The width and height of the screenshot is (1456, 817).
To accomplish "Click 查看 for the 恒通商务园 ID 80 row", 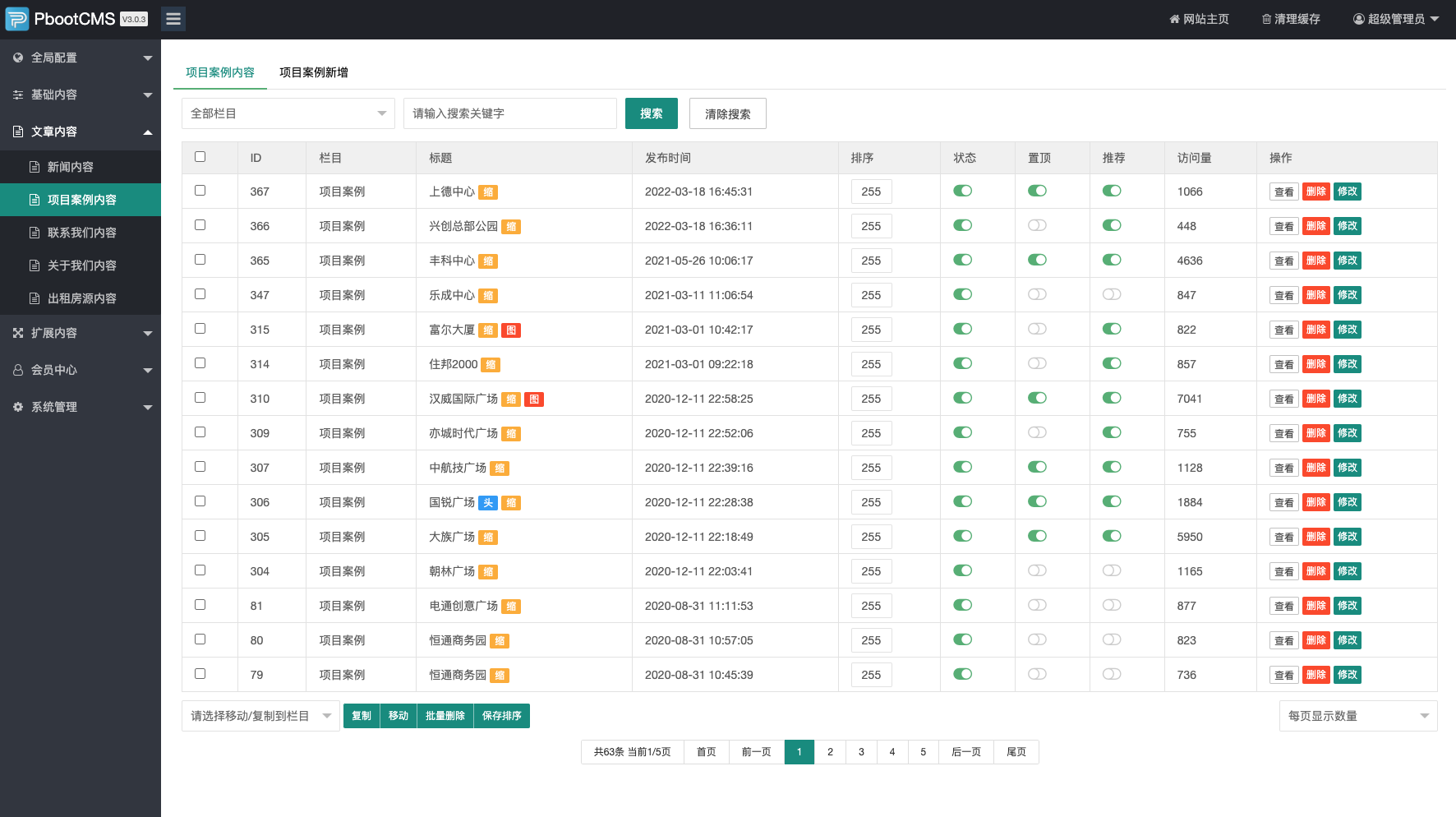I will click(x=1283, y=640).
